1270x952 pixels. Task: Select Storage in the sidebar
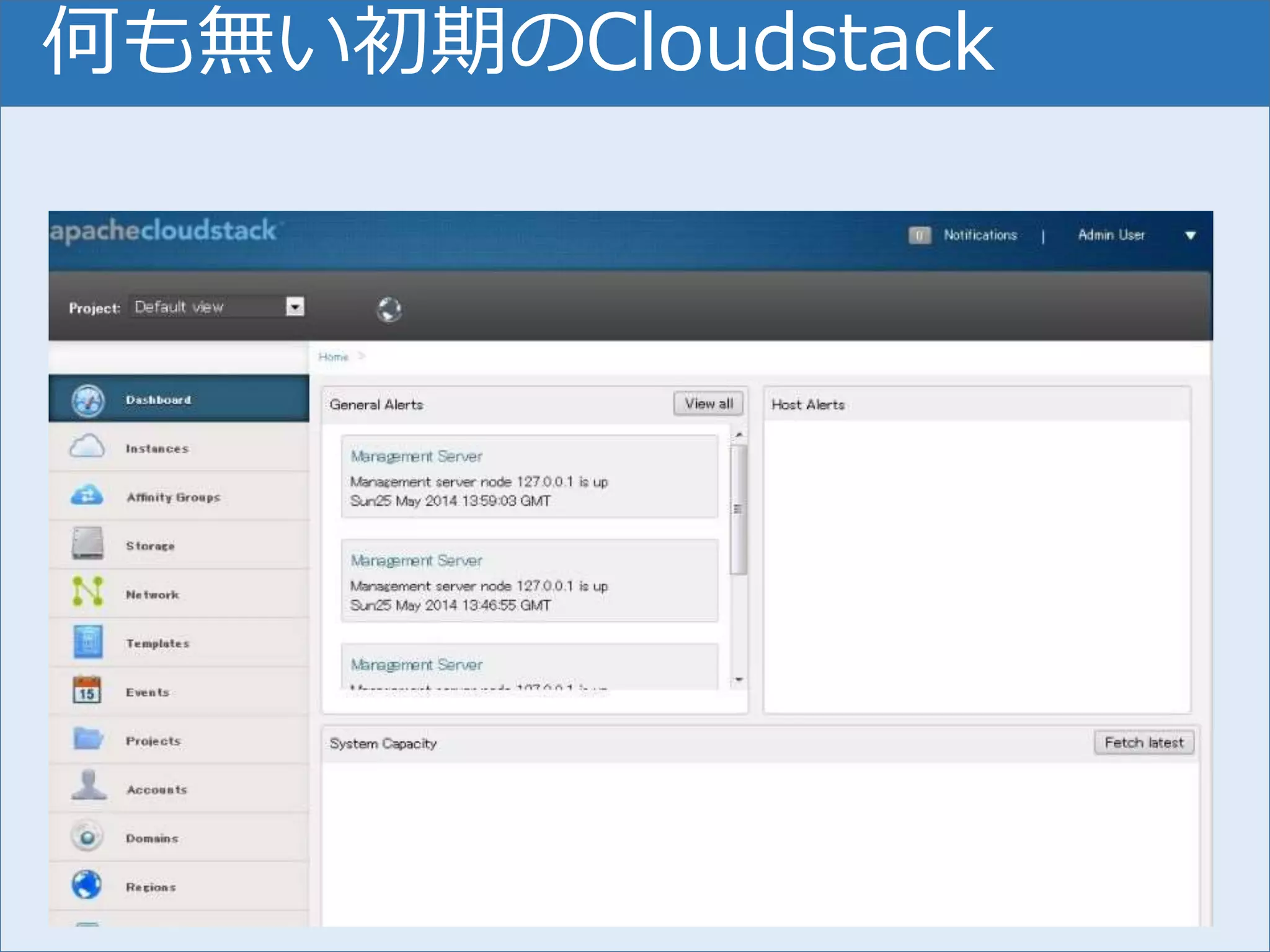pyautogui.click(x=179, y=545)
